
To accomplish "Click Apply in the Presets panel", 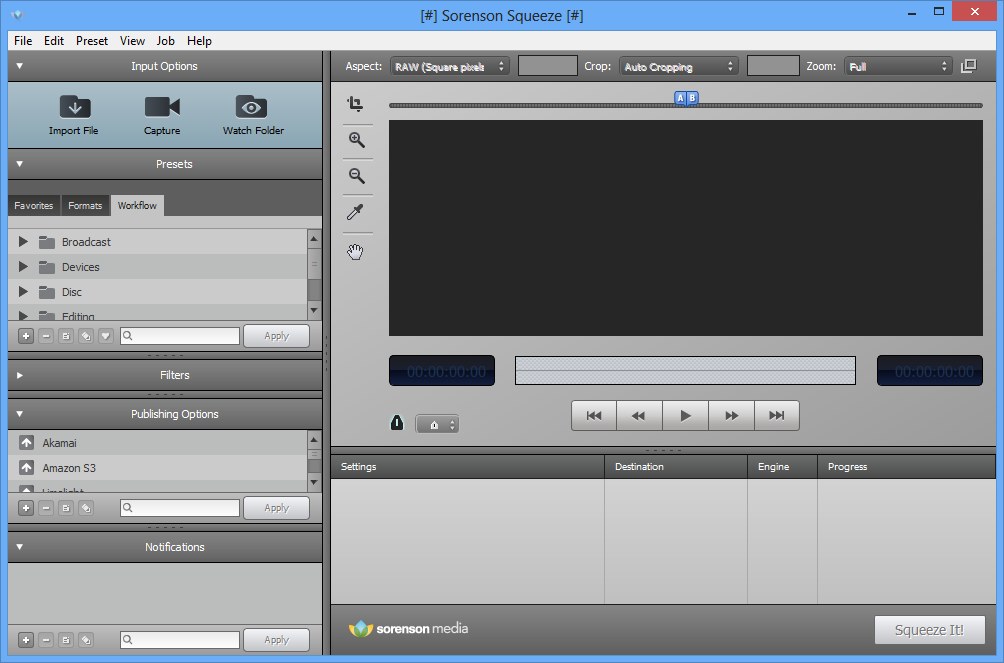I will pos(277,336).
